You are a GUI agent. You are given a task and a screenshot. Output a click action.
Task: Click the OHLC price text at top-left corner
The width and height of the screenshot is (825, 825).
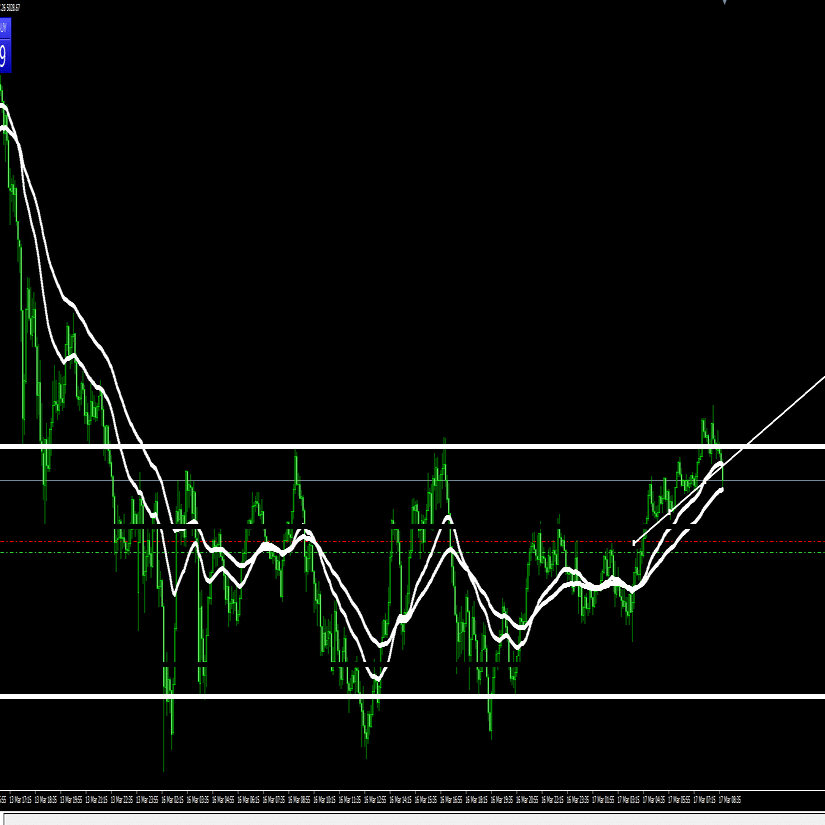pyautogui.click(x=10, y=7)
